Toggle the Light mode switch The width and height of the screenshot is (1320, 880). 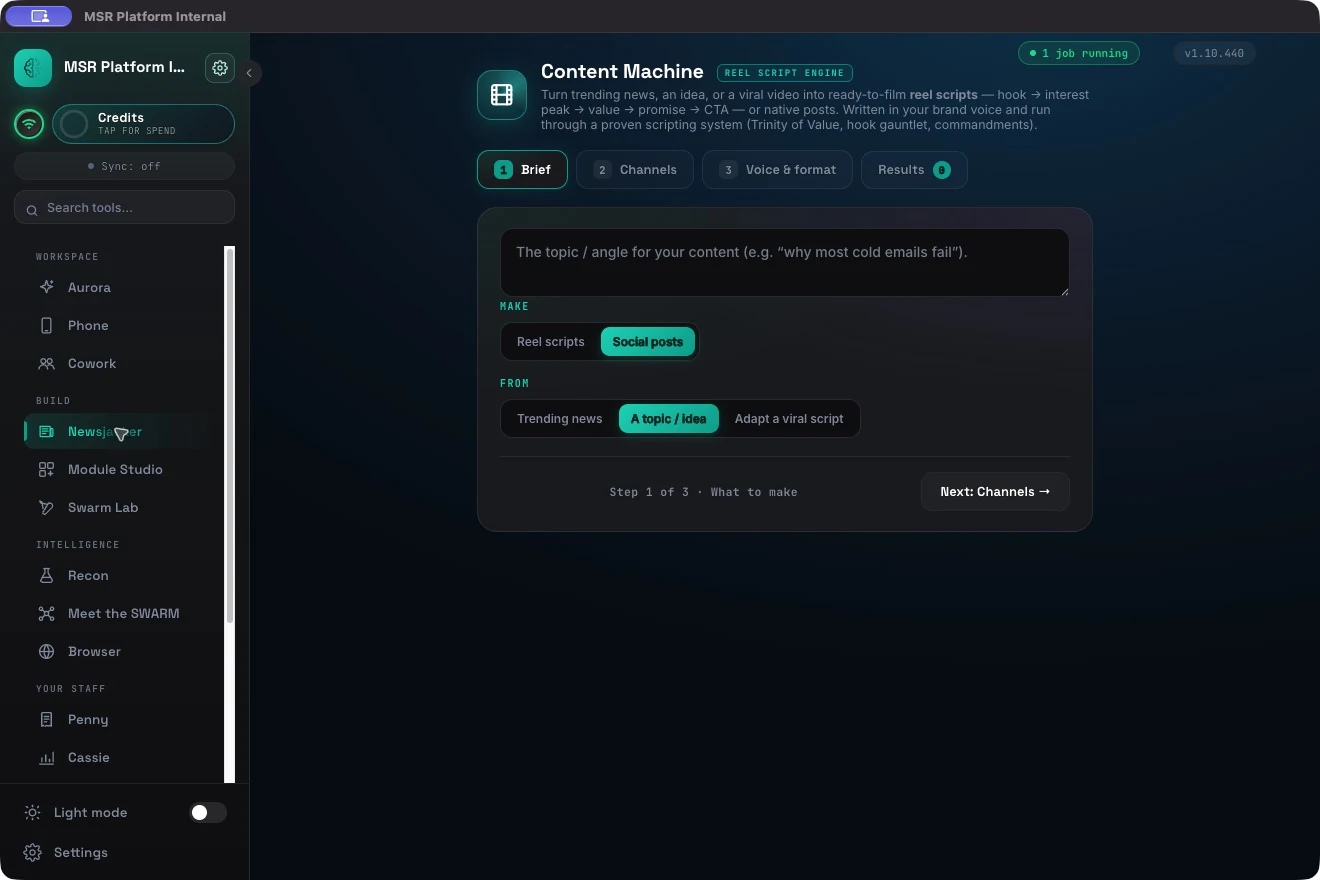coord(208,812)
